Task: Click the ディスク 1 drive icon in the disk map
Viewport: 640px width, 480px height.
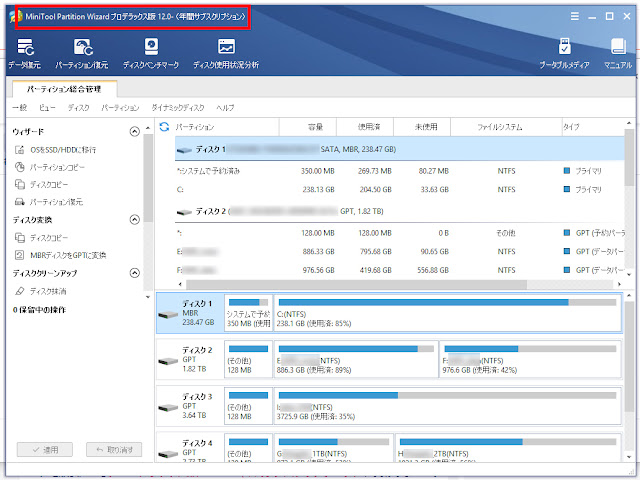Action: click(x=168, y=314)
